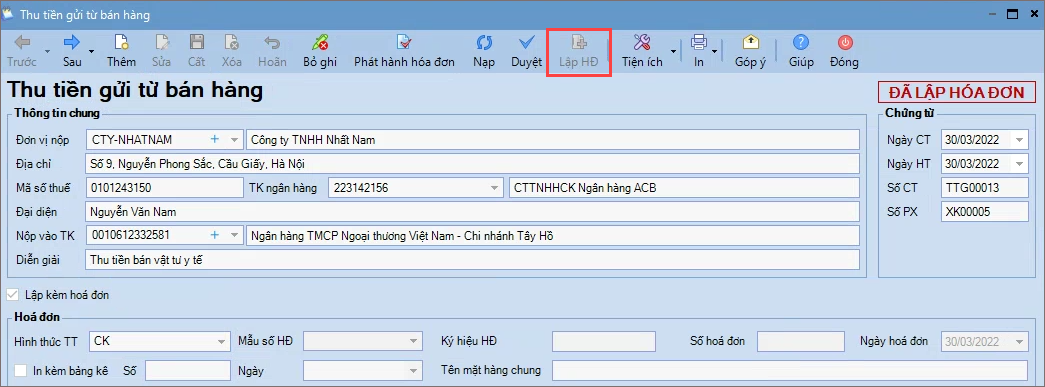1045x387 pixels.
Task: Unpost the voucher with Bỏ ghi
Action: coord(320,51)
